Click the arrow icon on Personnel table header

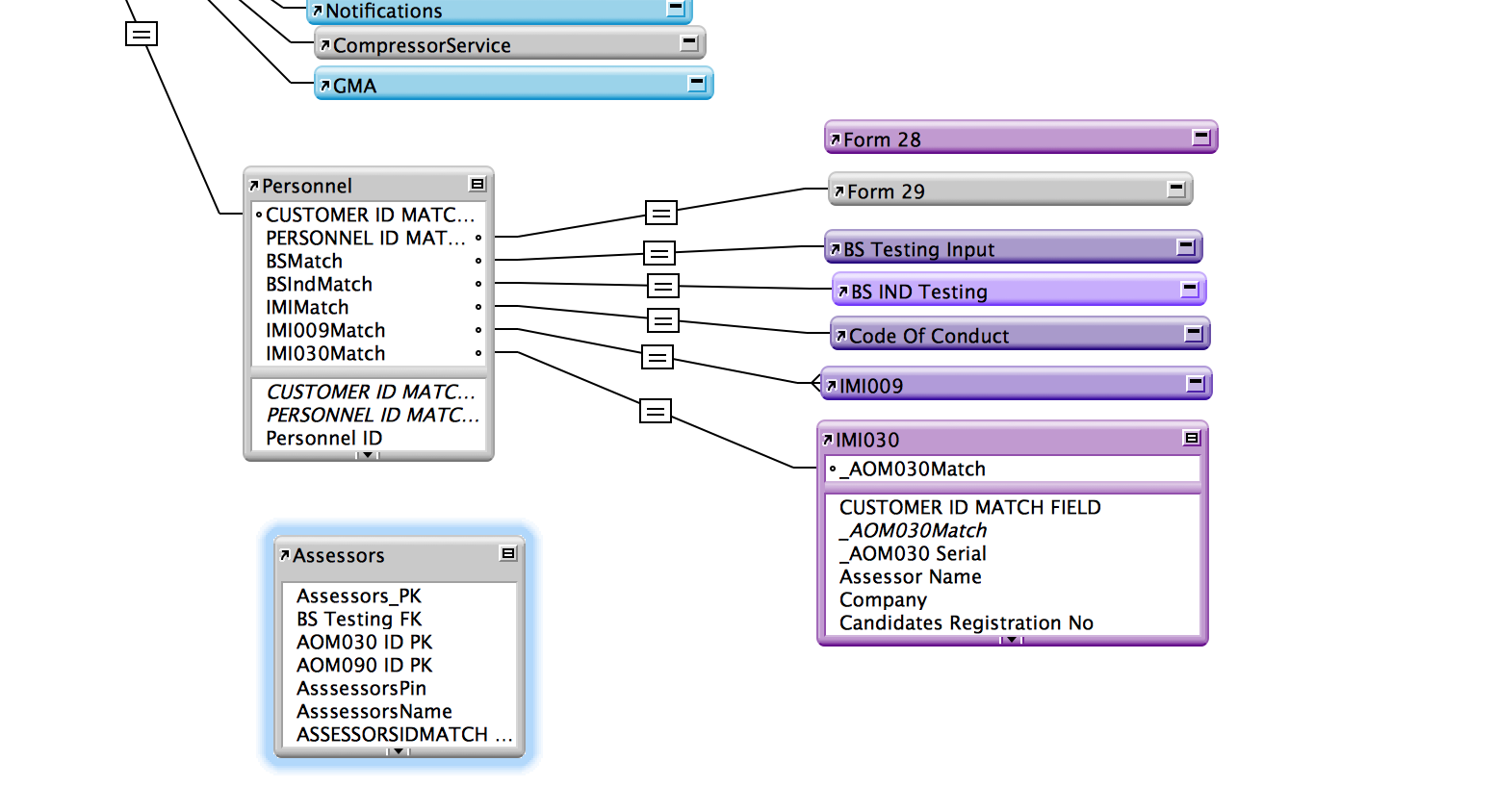click(254, 186)
